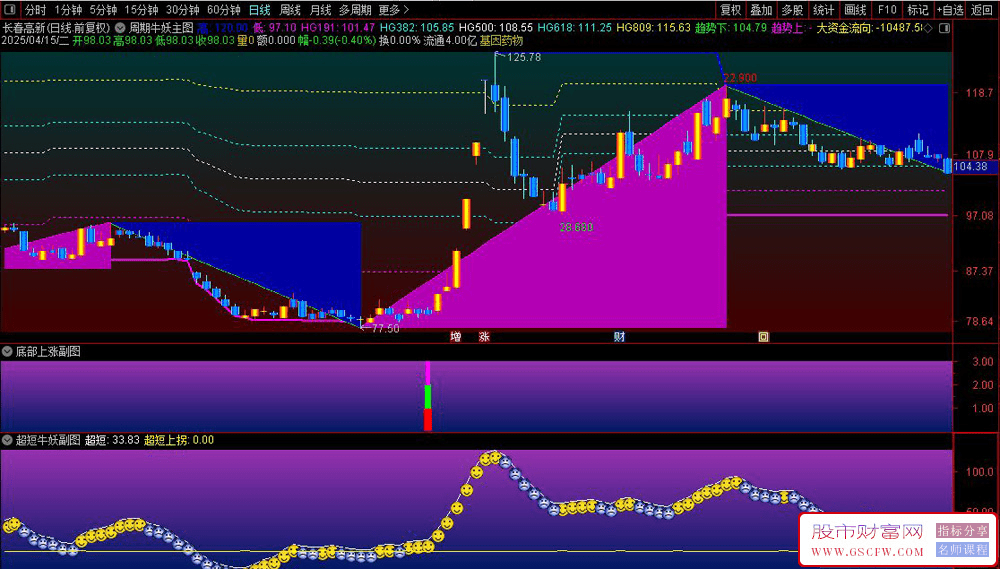Add stock with +自选 button
The height and width of the screenshot is (569, 1000).
(x=950, y=10)
